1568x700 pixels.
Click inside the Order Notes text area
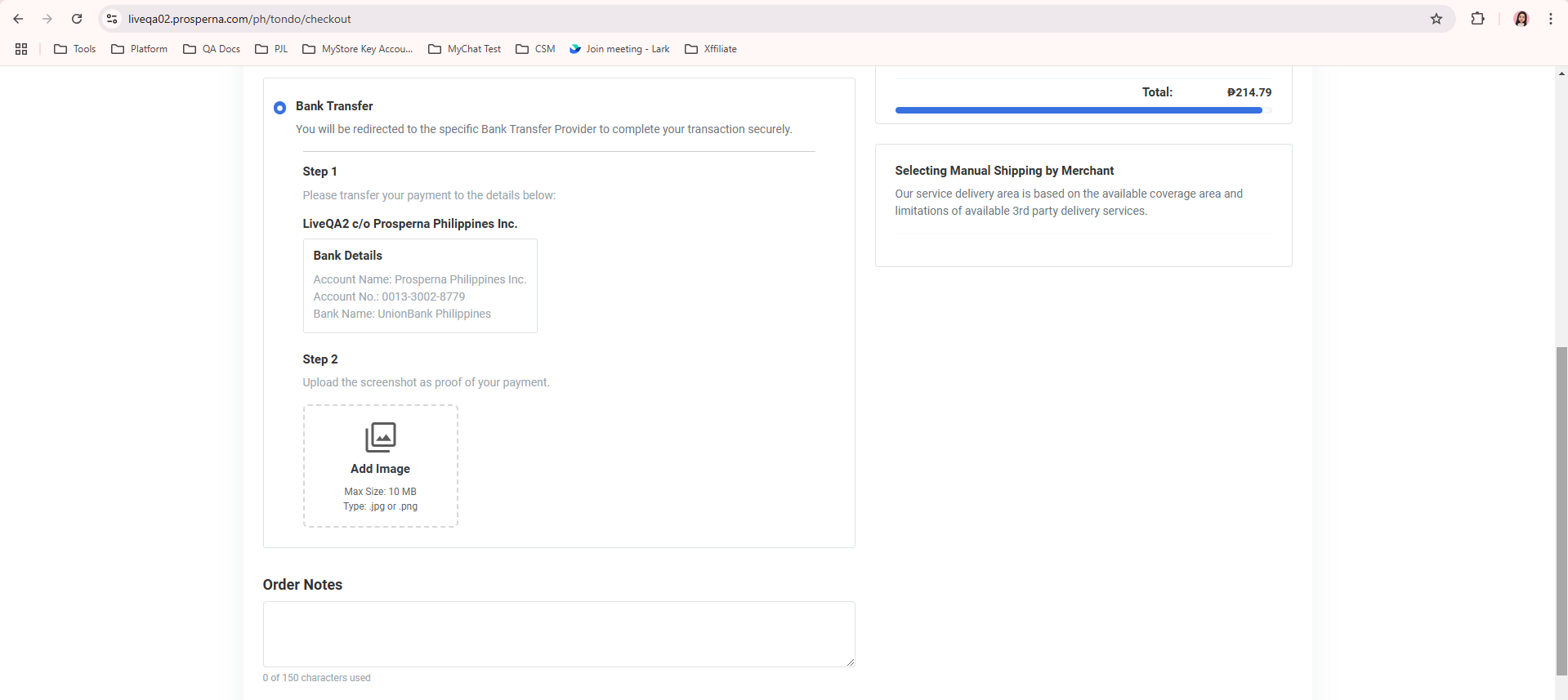point(558,634)
